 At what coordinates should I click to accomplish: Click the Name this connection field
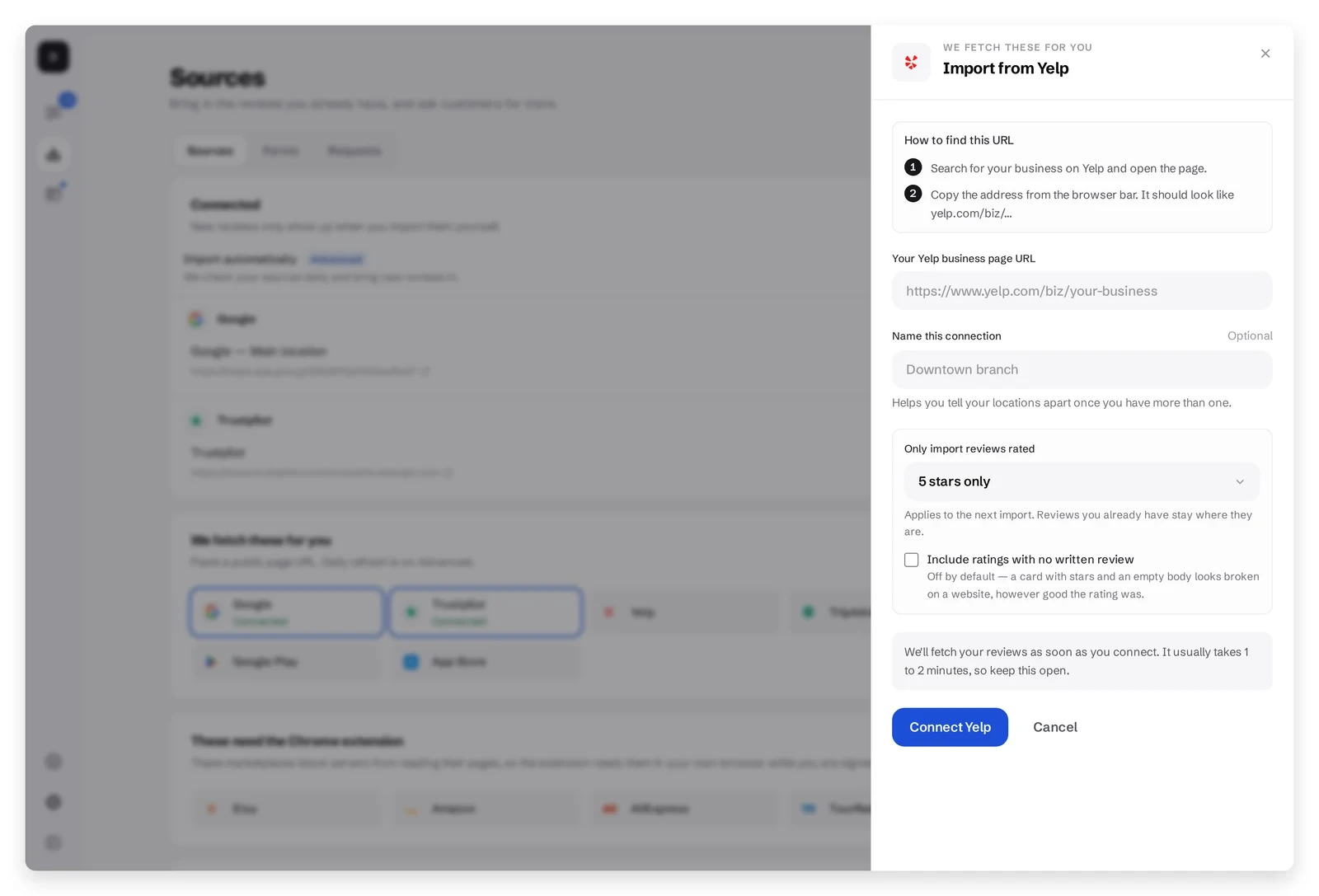(1082, 369)
